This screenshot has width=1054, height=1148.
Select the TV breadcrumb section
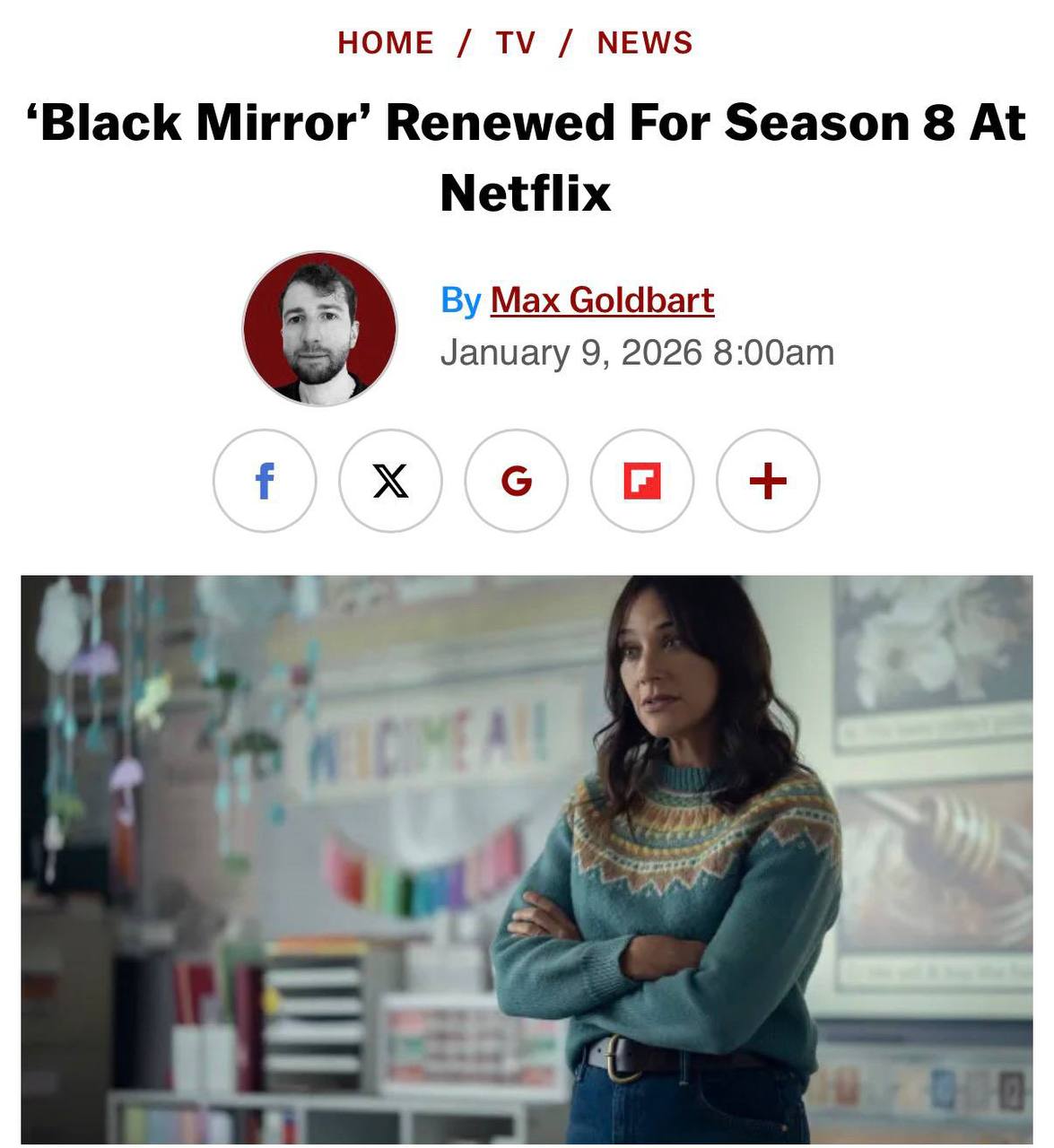(516, 43)
